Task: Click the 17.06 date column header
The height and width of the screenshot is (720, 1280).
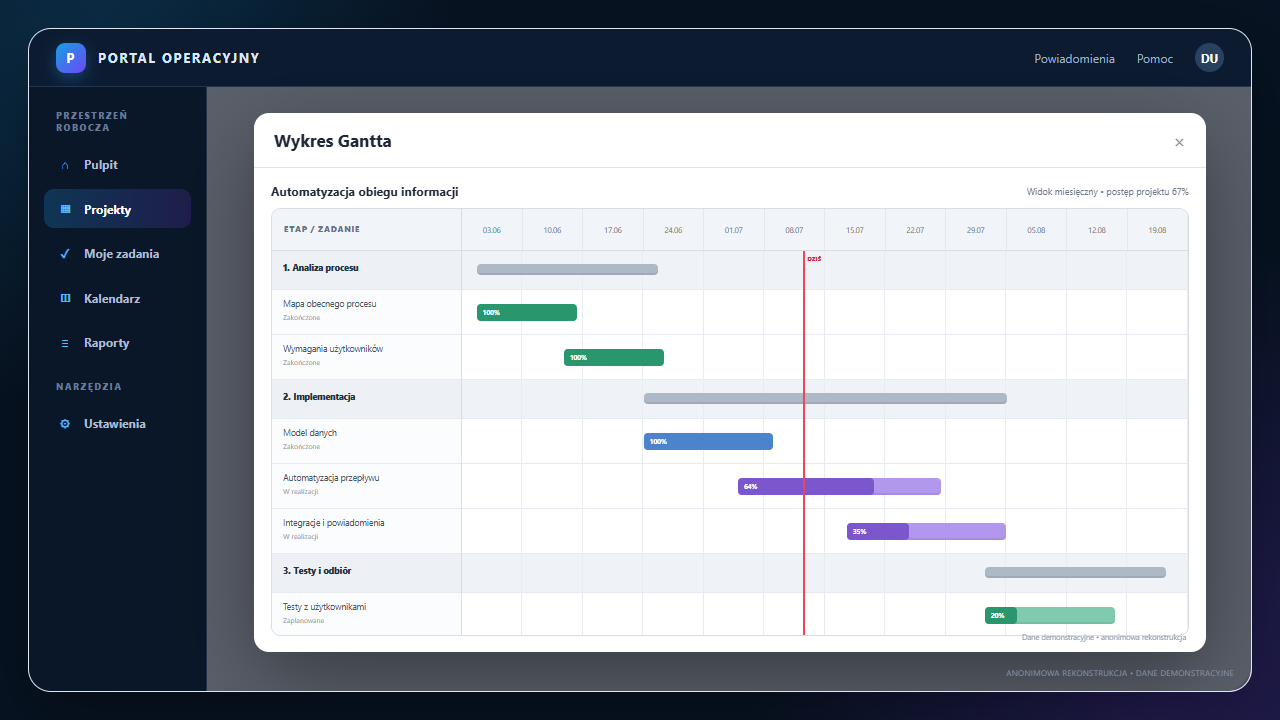Action: tap(613, 230)
